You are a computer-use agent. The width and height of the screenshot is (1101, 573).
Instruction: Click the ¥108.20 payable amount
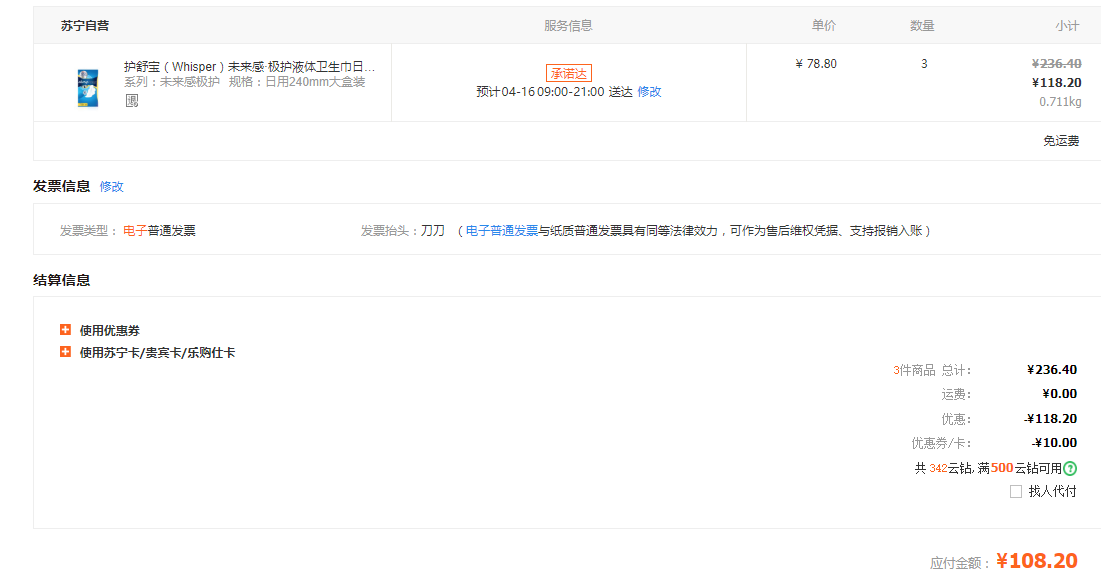1037,560
